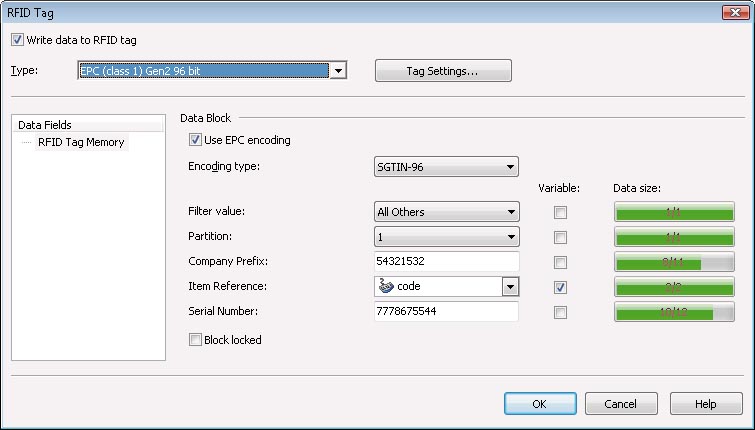
Task: Click the code variable icon in Item Reference
Action: point(384,287)
